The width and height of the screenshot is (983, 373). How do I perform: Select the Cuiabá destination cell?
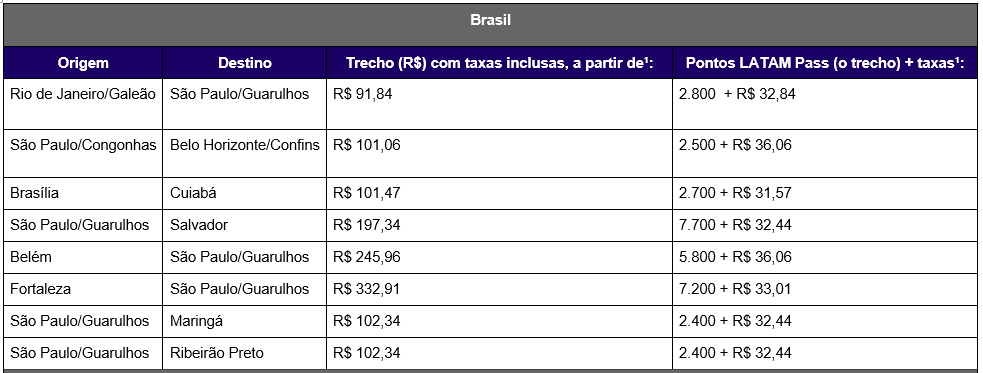point(244,193)
